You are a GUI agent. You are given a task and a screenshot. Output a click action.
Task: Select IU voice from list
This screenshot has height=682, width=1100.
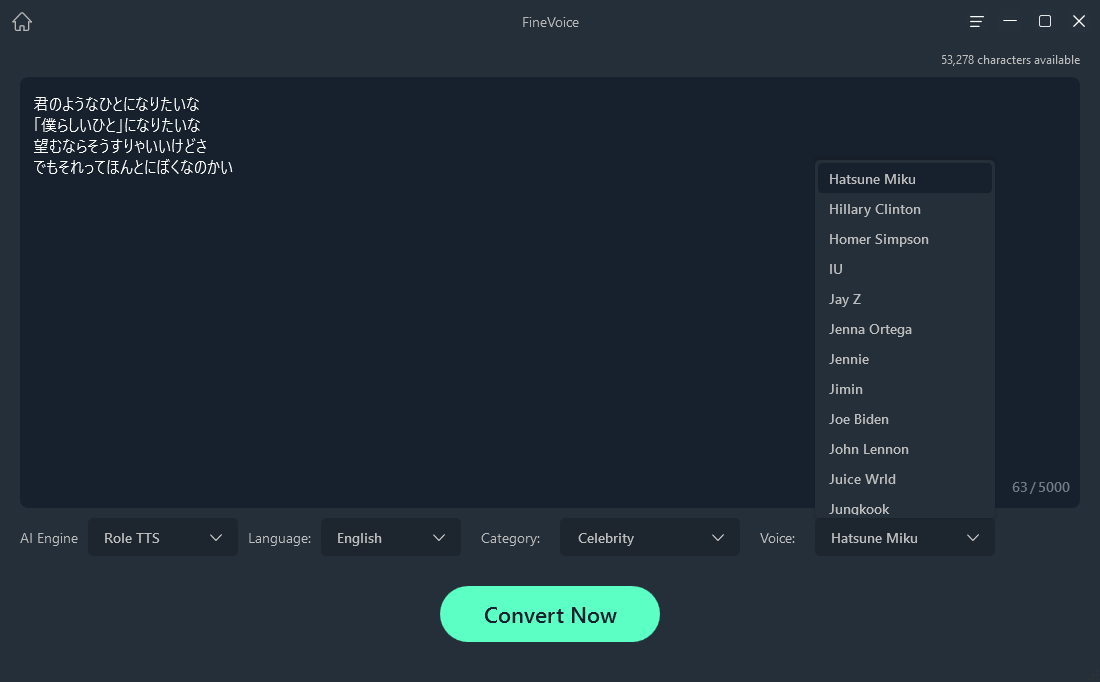coord(904,269)
